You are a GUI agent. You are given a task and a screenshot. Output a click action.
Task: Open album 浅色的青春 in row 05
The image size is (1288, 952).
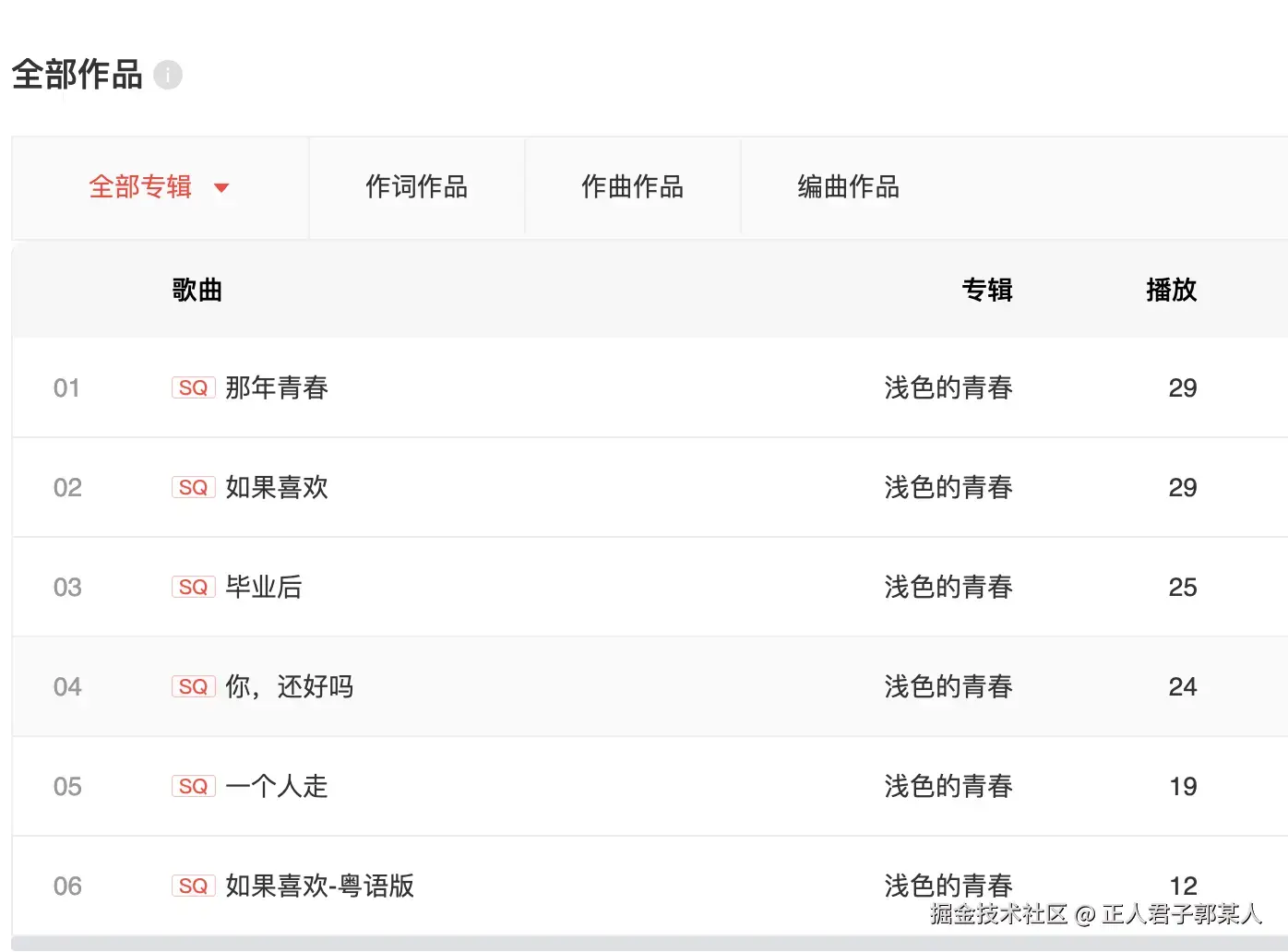(948, 786)
